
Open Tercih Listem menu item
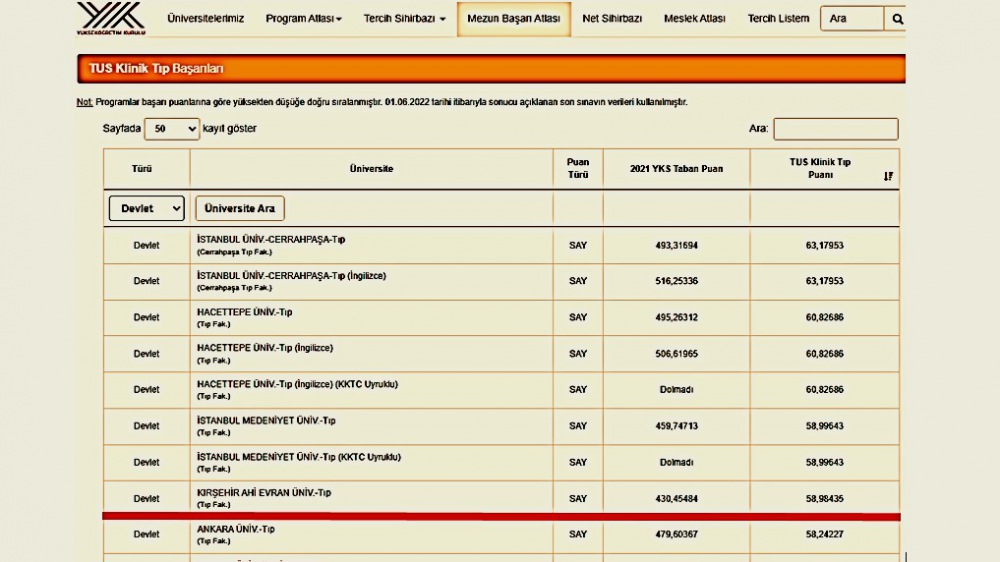point(778,18)
